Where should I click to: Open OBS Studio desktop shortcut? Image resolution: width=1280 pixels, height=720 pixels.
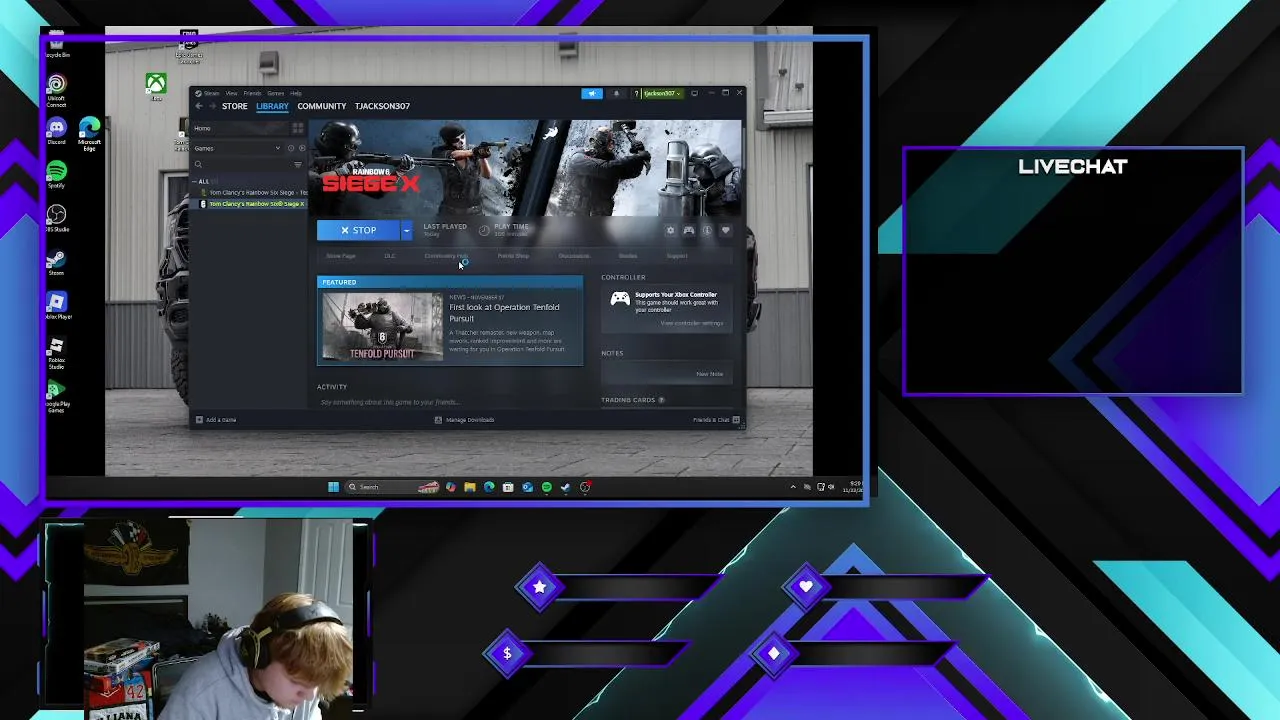point(56,218)
